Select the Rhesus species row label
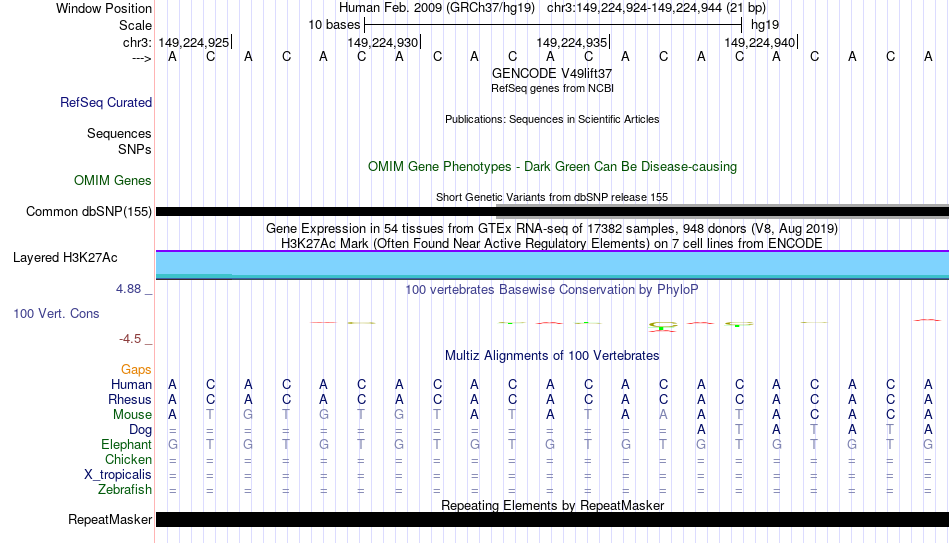Viewport: 950px width, 543px height. pos(130,399)
